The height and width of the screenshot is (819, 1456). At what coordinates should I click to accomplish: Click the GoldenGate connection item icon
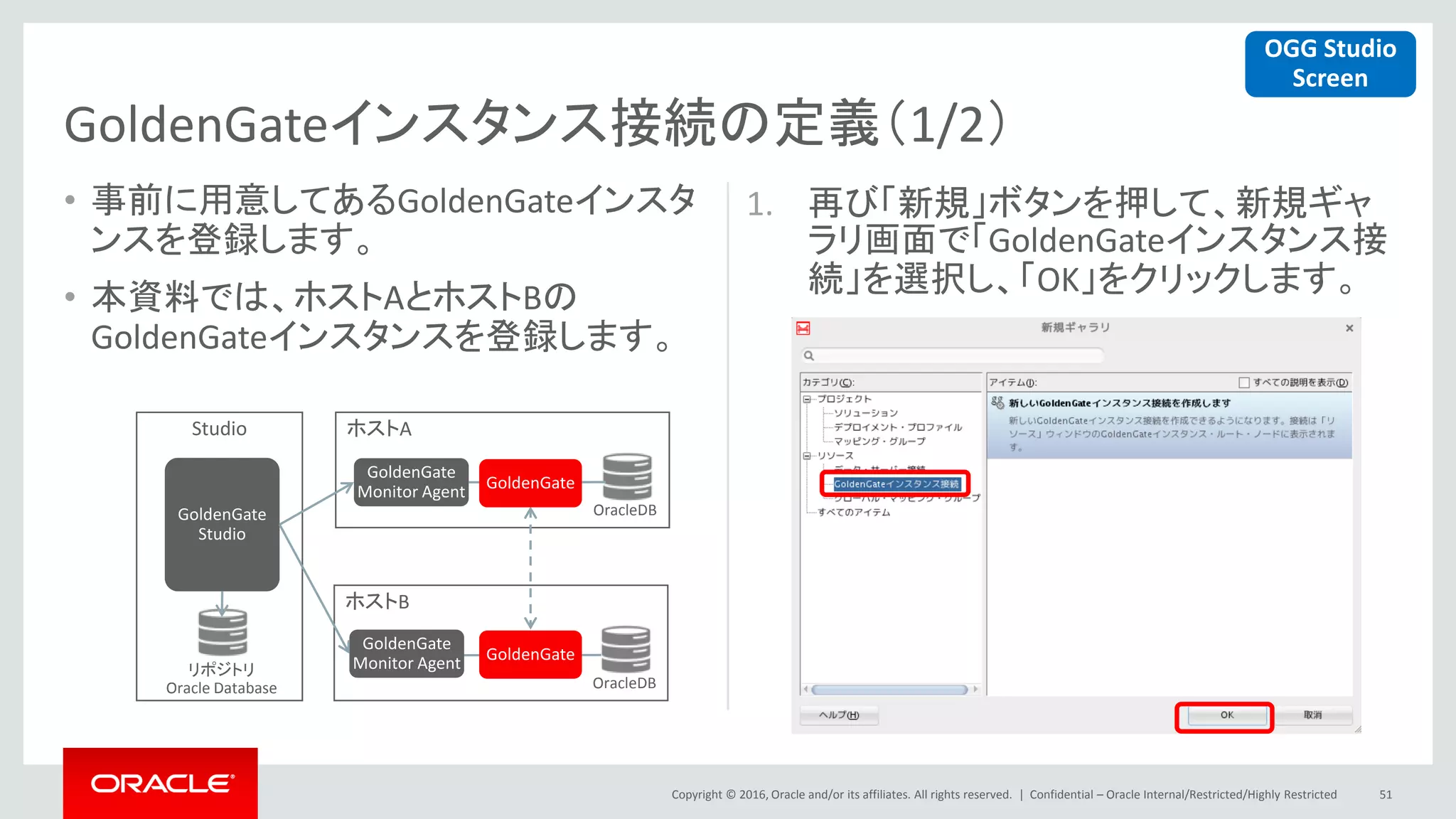(x=997, y=403)
